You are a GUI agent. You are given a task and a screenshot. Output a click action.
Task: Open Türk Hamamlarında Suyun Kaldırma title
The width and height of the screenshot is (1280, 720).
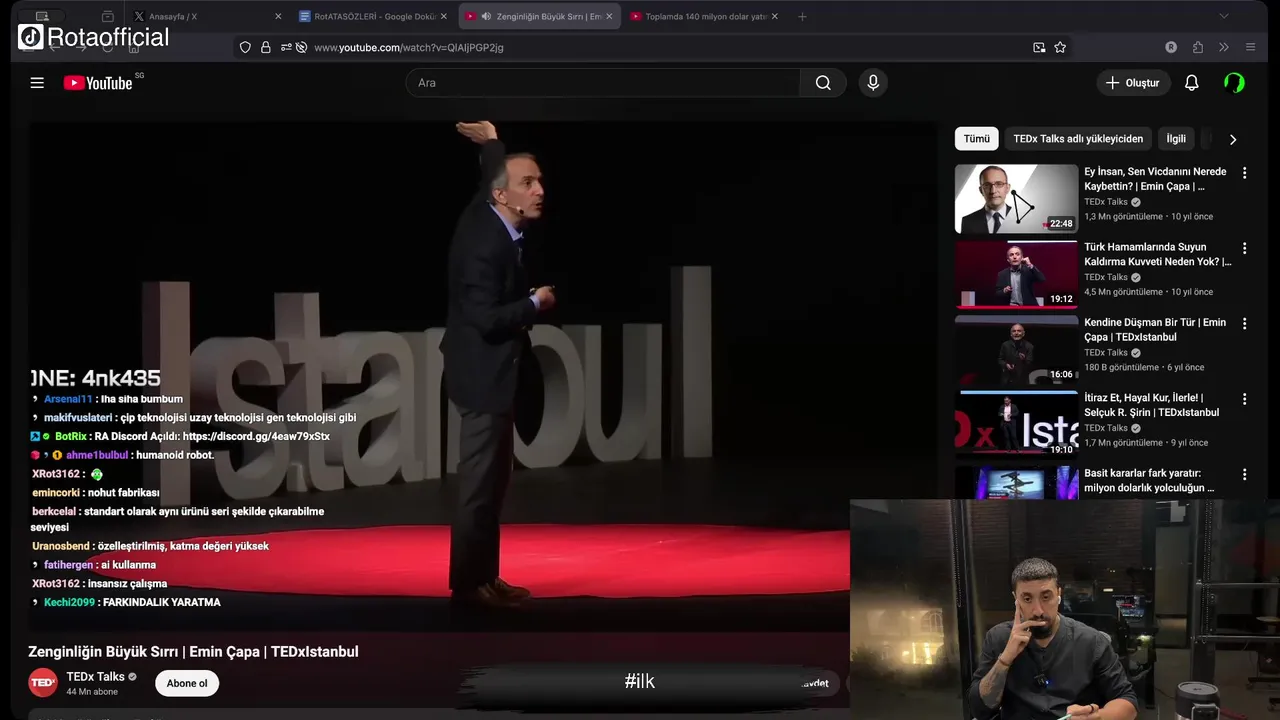coord(1158,254)
